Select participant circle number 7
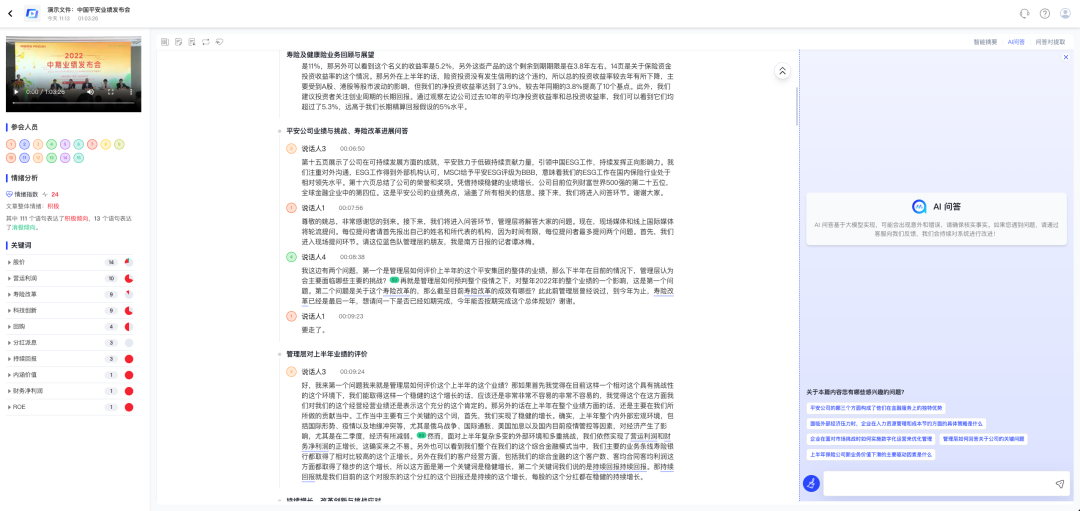The height and width of the screenshot is (511, 1080). pyautogui.click(x=92, y=144)
